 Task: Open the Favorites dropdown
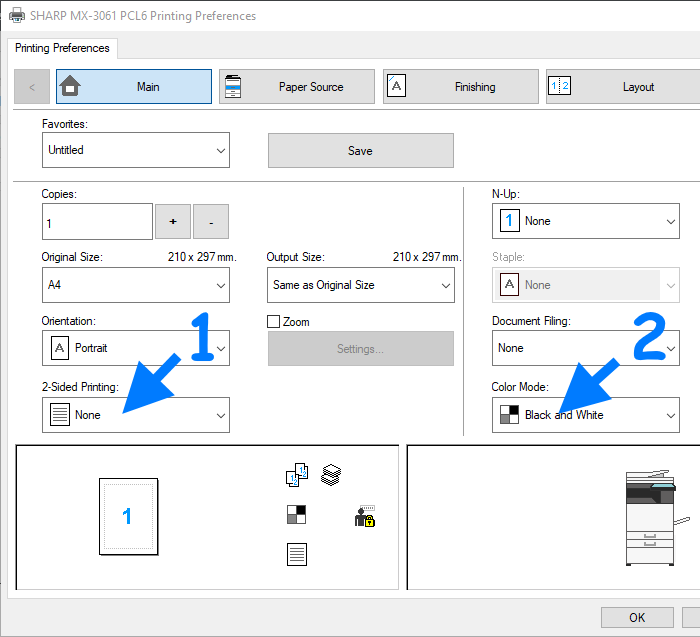(136, 150)
